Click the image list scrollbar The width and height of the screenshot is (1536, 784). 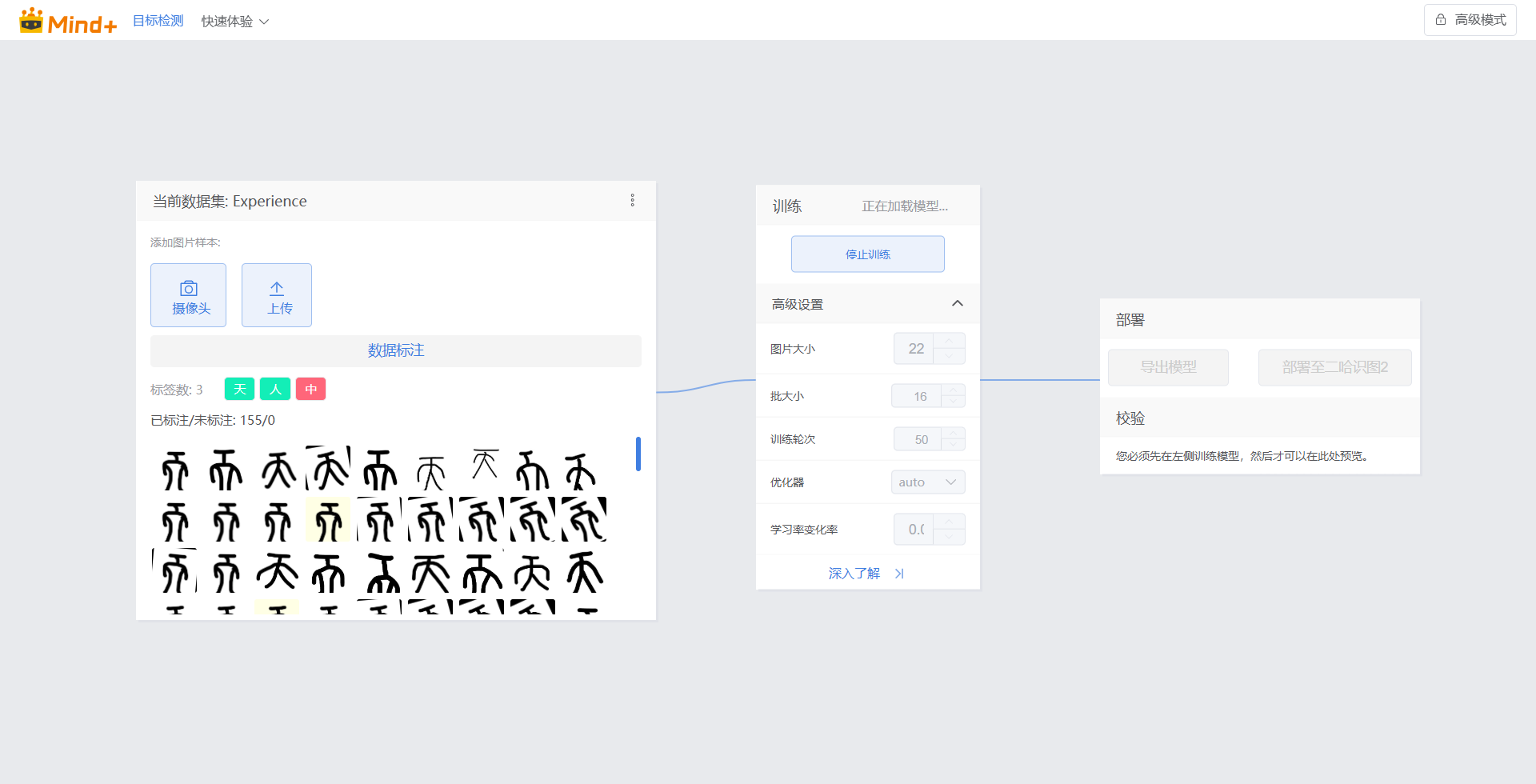[638, 454]
